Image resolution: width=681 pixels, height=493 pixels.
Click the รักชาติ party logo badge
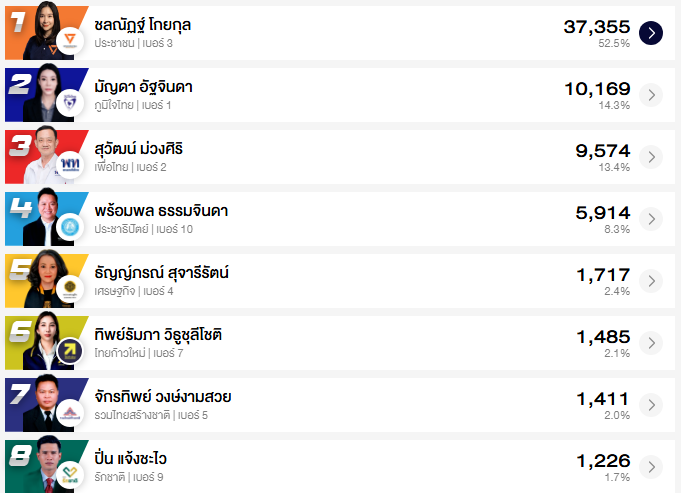[x=69, y=474]
